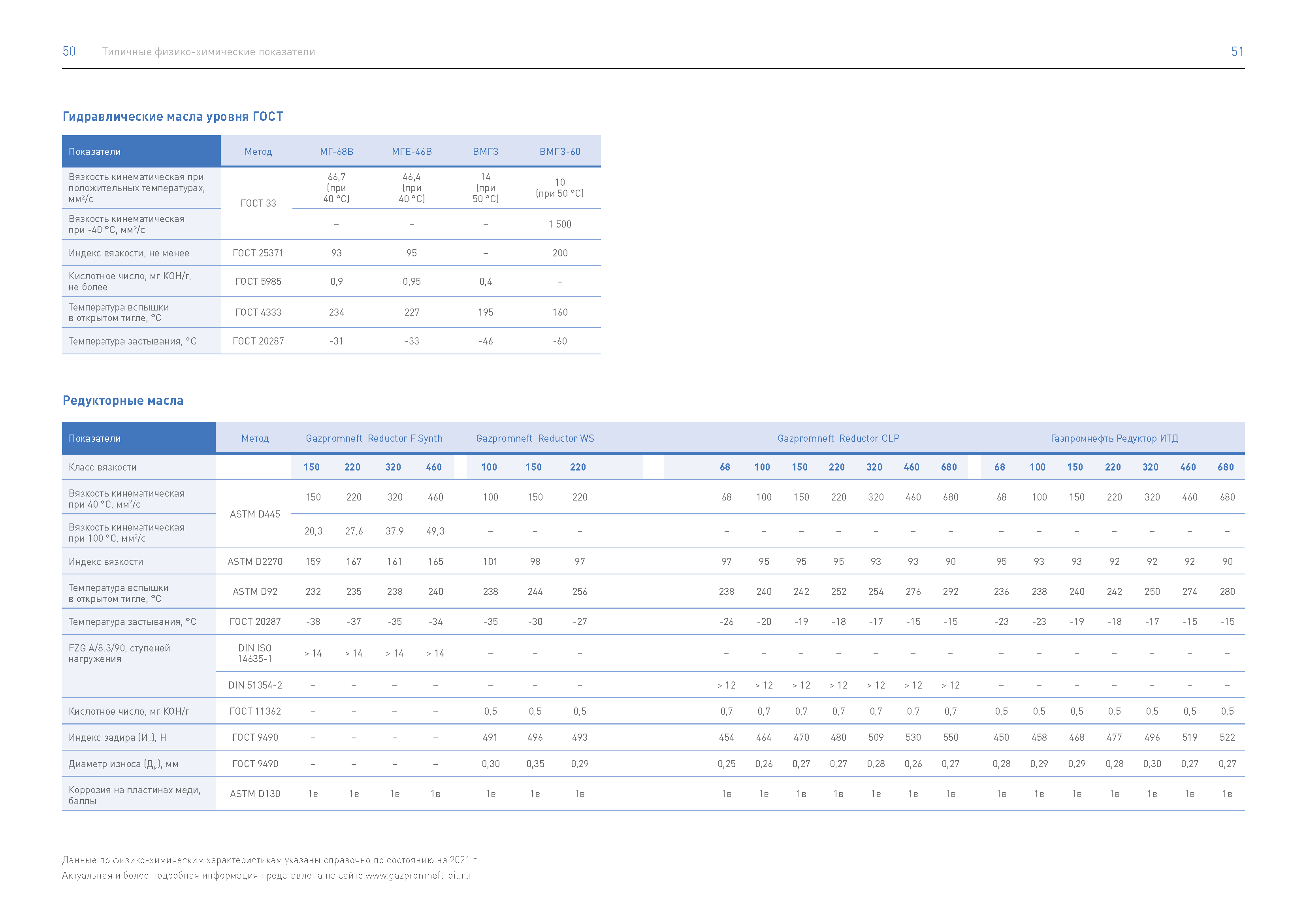1307x924 pixels.
Task: Click the value "1 500" in the ВМГЗ-60 column
Action: tap(560, 224)
